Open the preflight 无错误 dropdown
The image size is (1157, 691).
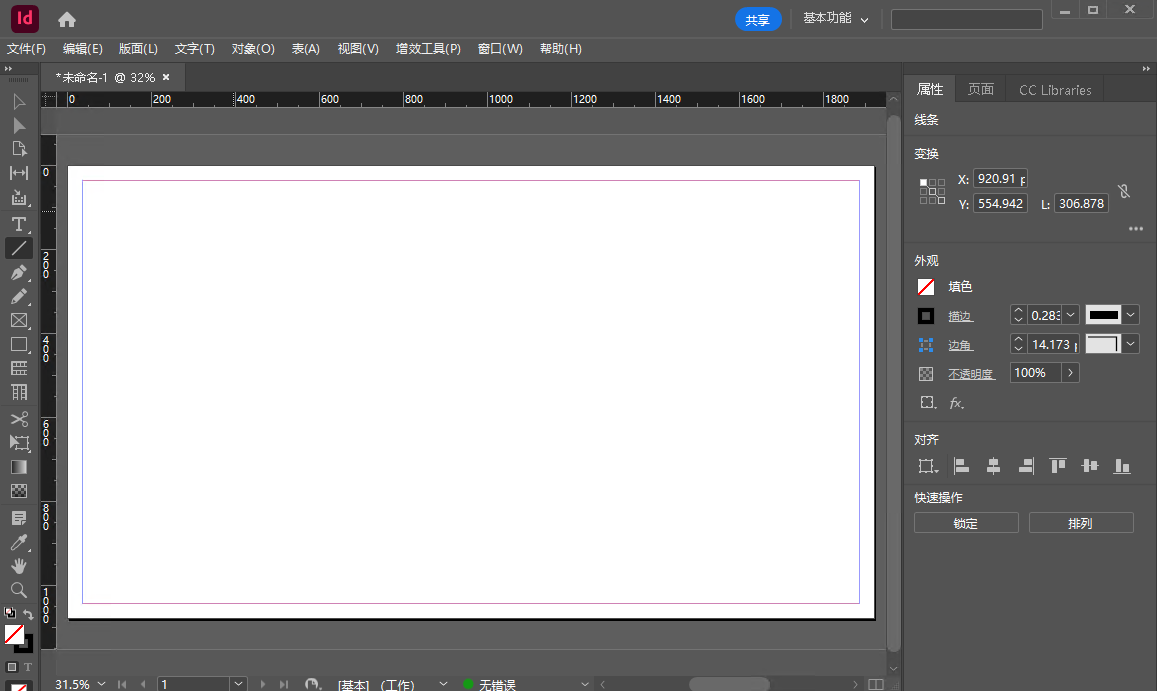coord(584,684)
